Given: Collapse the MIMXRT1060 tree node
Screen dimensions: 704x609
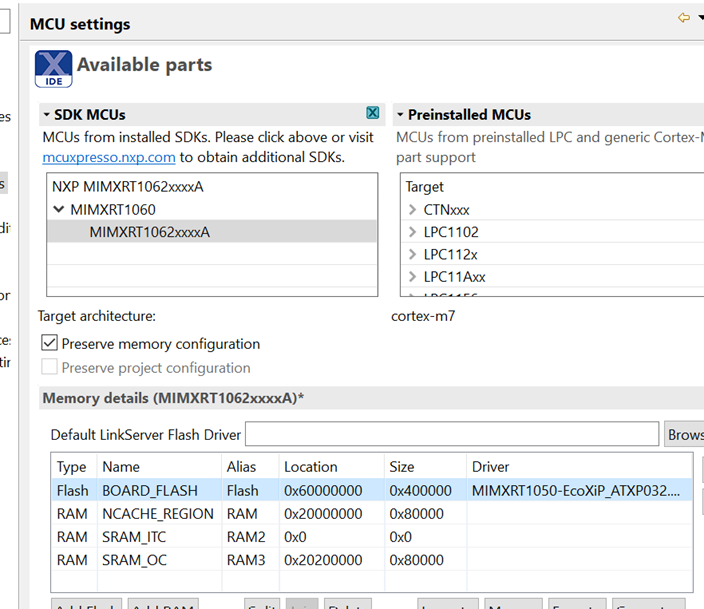Looking at the screenshot, I should point(59,210).
